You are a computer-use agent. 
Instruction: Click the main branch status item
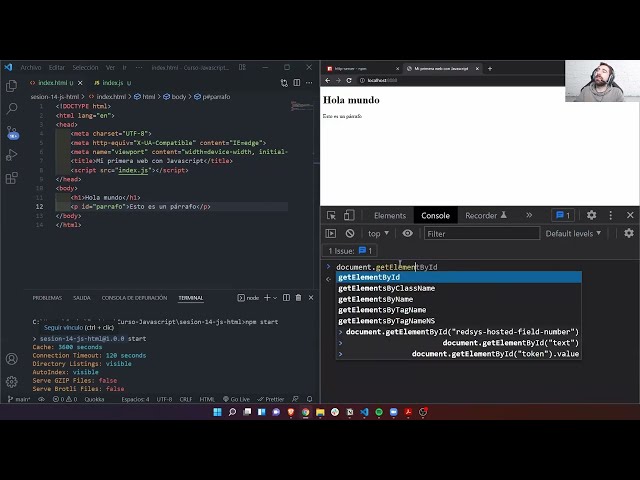point(19,399)
